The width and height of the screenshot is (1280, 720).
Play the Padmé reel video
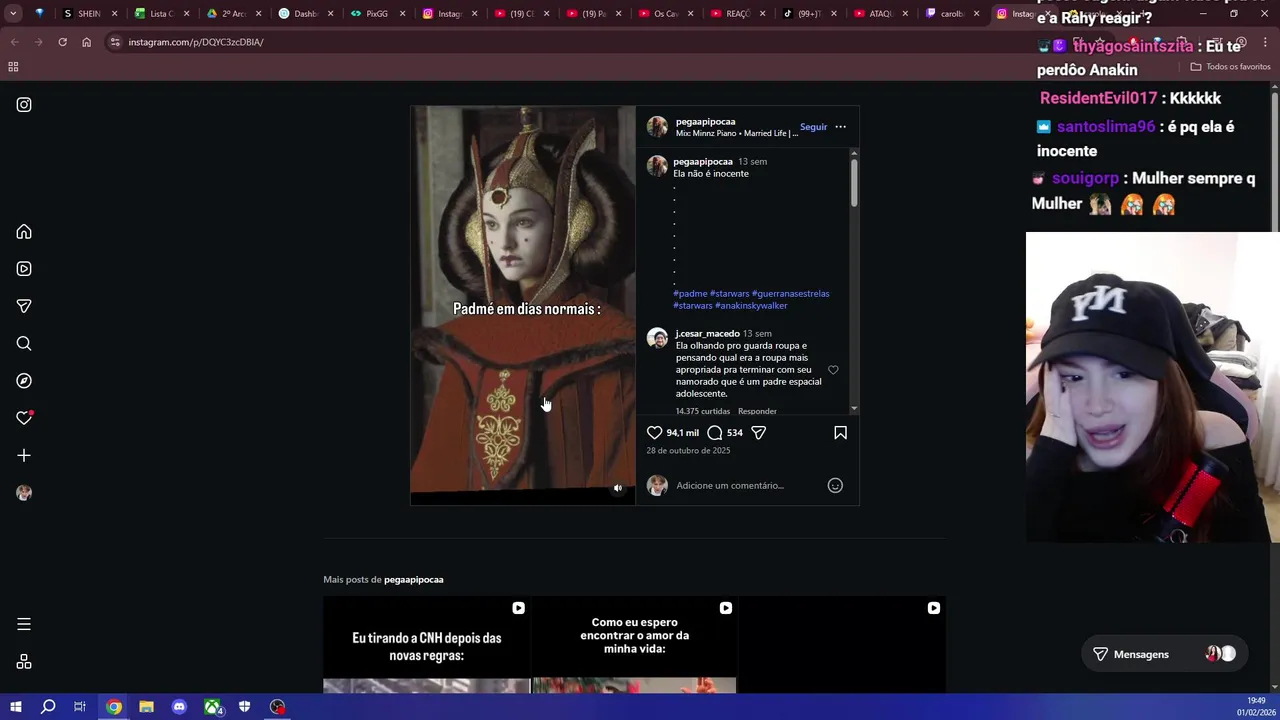click(x=523, y=305)
